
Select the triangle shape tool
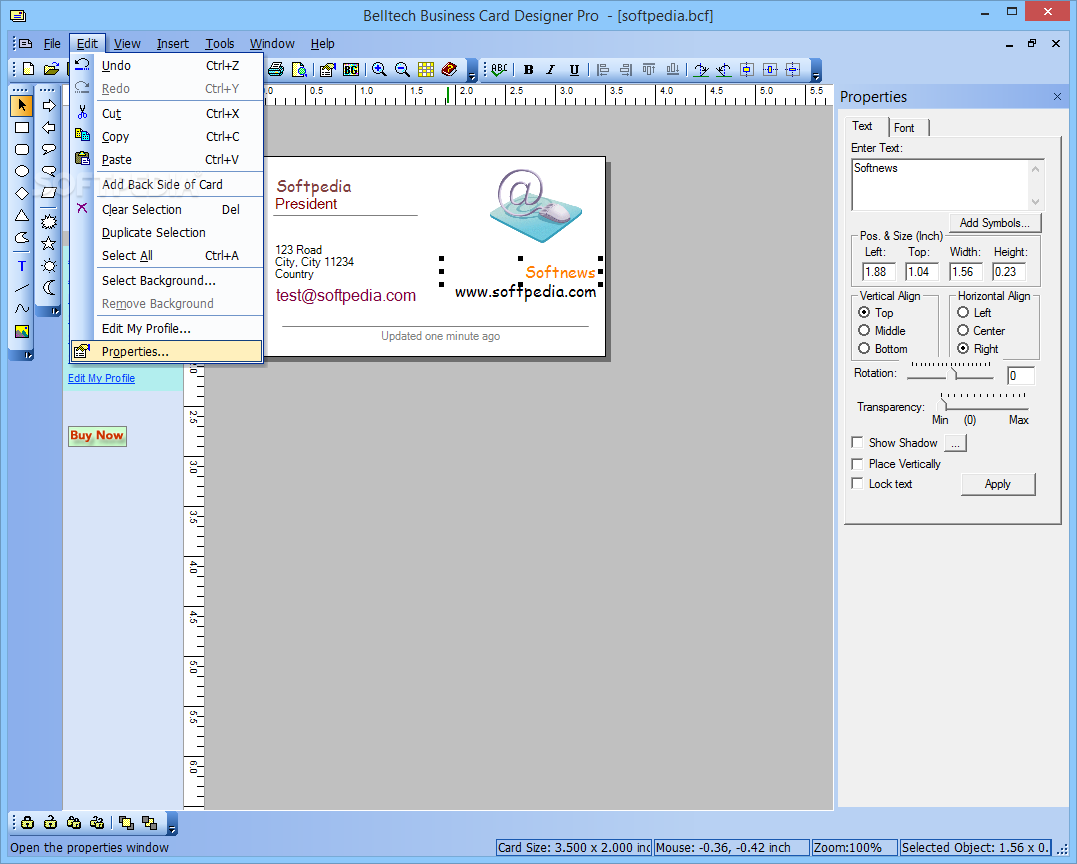(x=22, y=216)
